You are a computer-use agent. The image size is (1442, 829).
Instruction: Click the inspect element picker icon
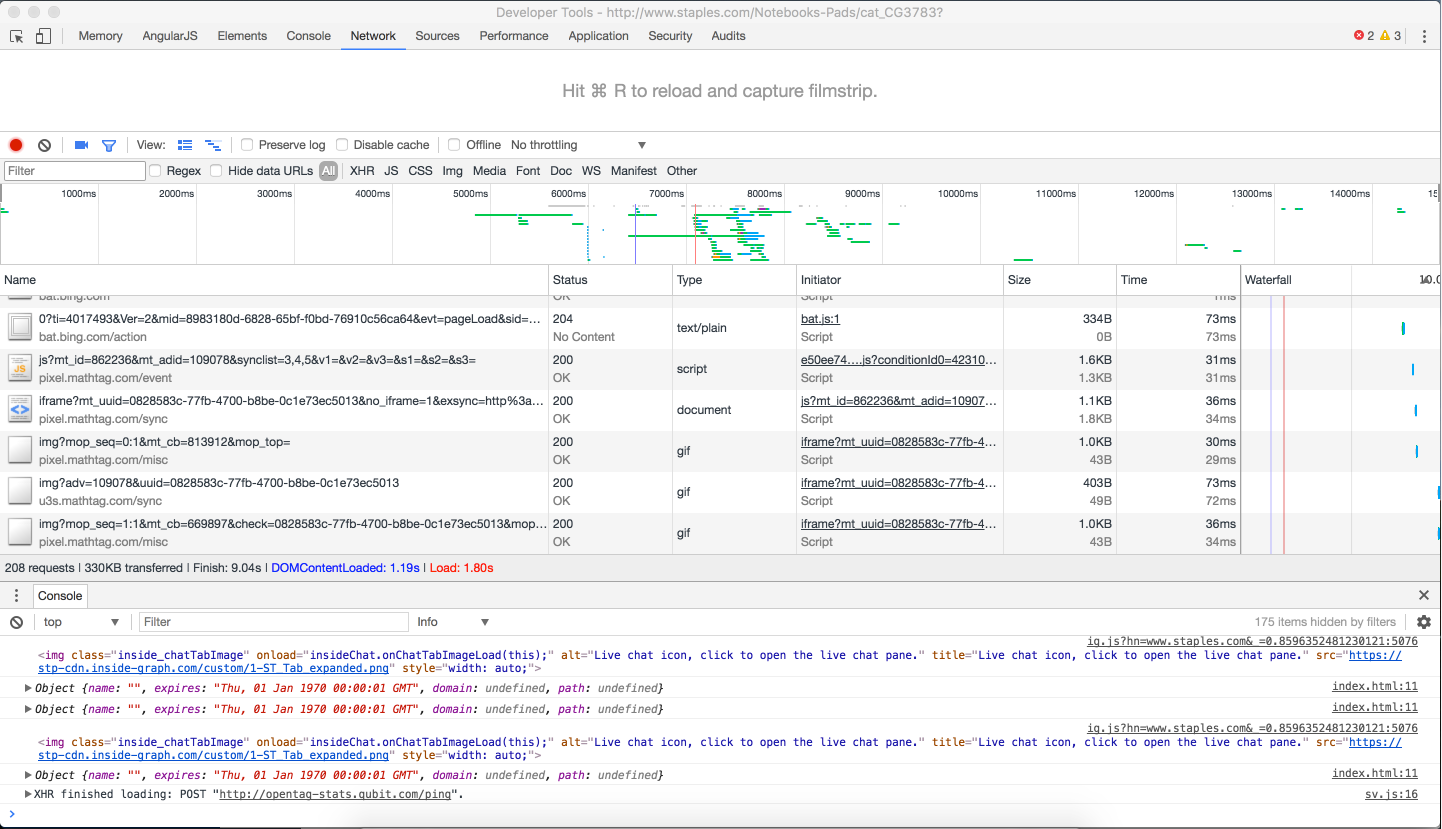(17, 36)
